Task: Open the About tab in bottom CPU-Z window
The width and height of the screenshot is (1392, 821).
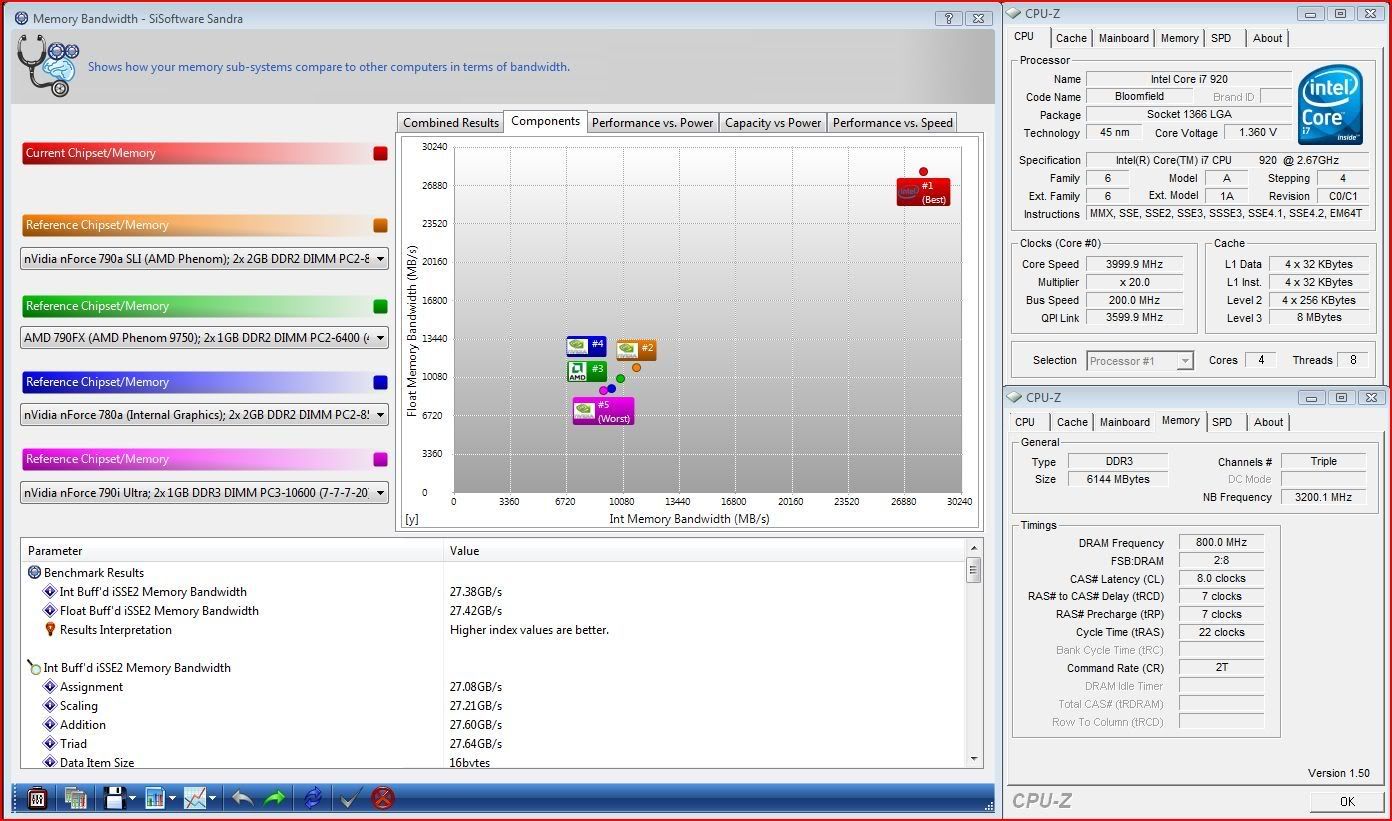Action: click(1268, 422)
